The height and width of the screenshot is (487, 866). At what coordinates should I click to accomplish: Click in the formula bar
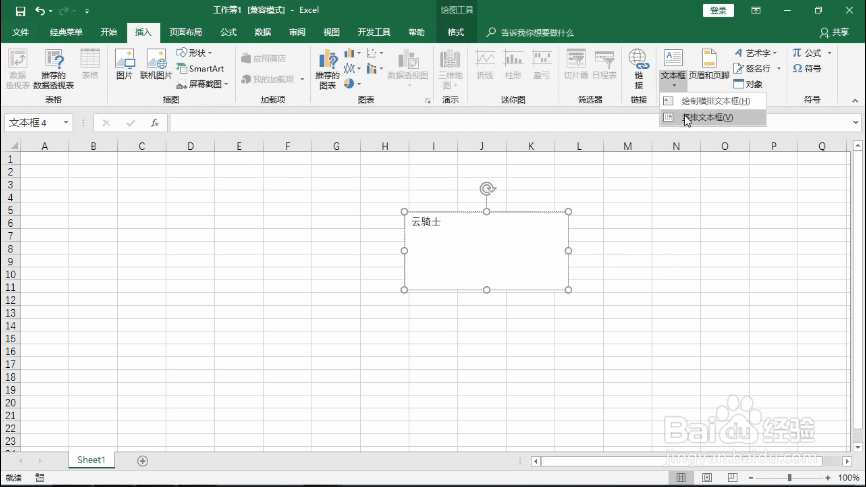click(x=508, y=123)
